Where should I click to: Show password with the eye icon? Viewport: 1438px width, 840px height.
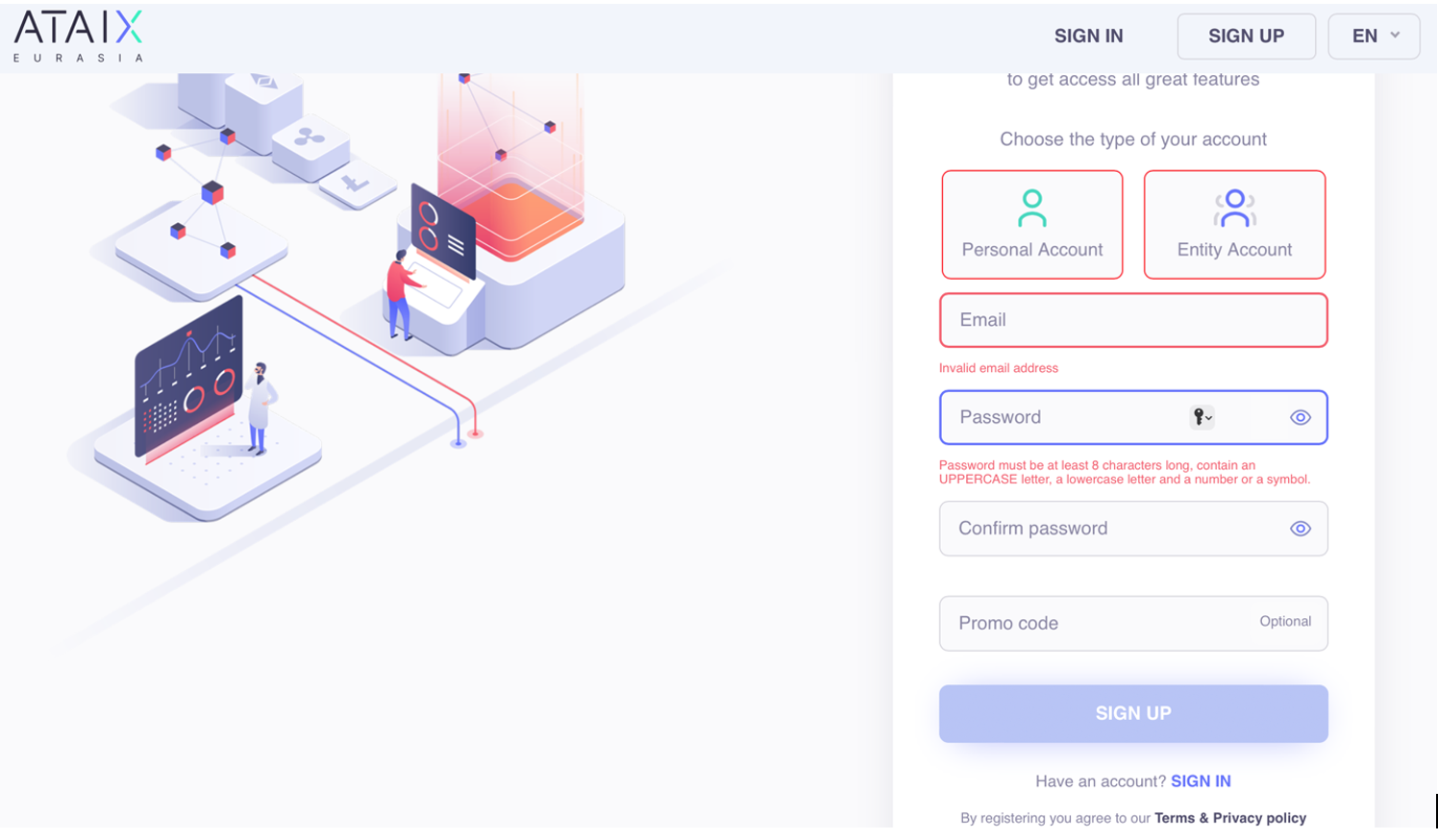pyautogui.click(x=1300, y=417)
